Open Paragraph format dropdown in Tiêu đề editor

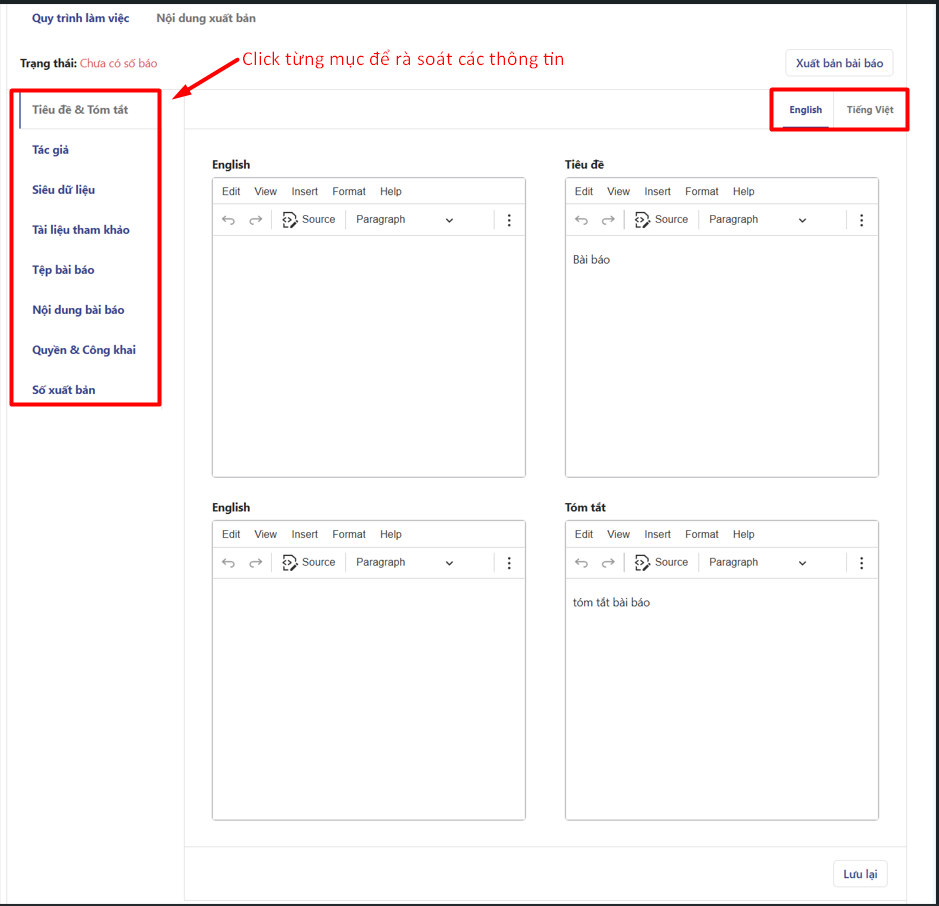[x=757, y=220]
